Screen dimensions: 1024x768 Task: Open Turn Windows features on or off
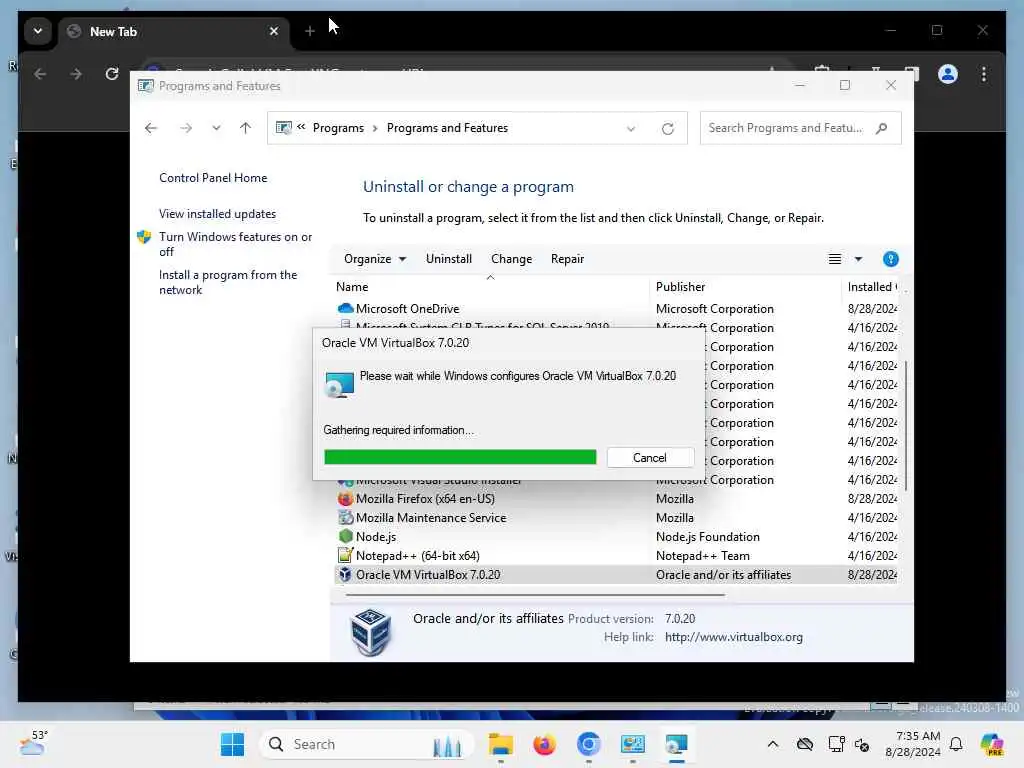[x=235, y=244]
